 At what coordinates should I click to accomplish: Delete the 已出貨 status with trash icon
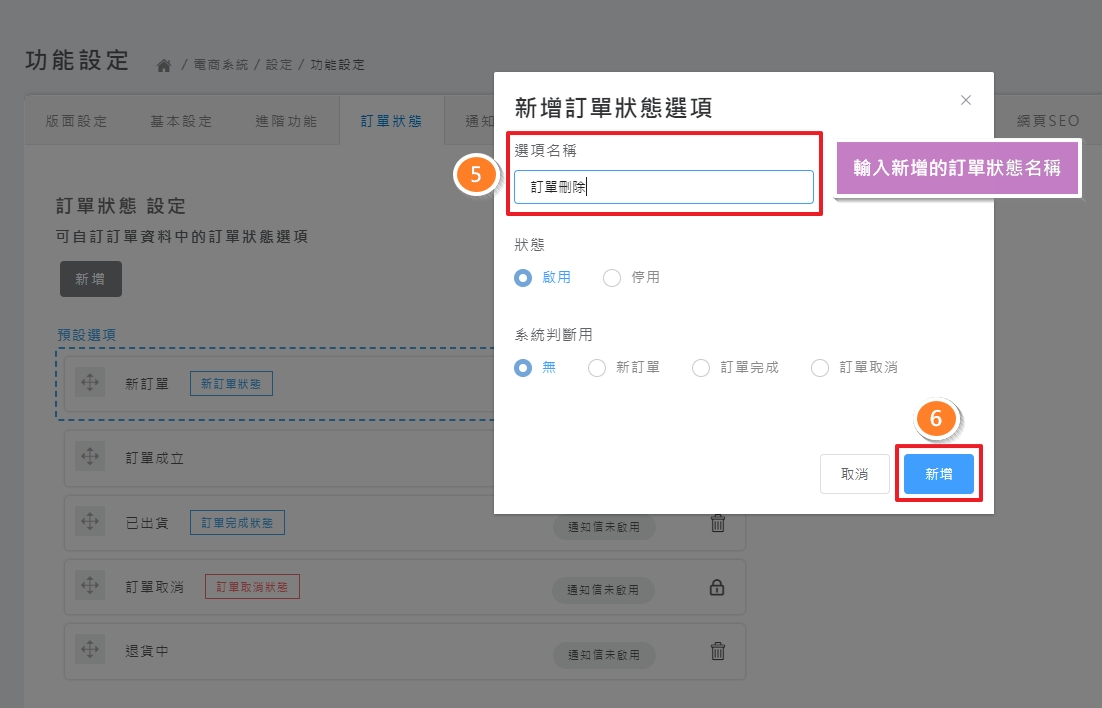tap(717, 523)
